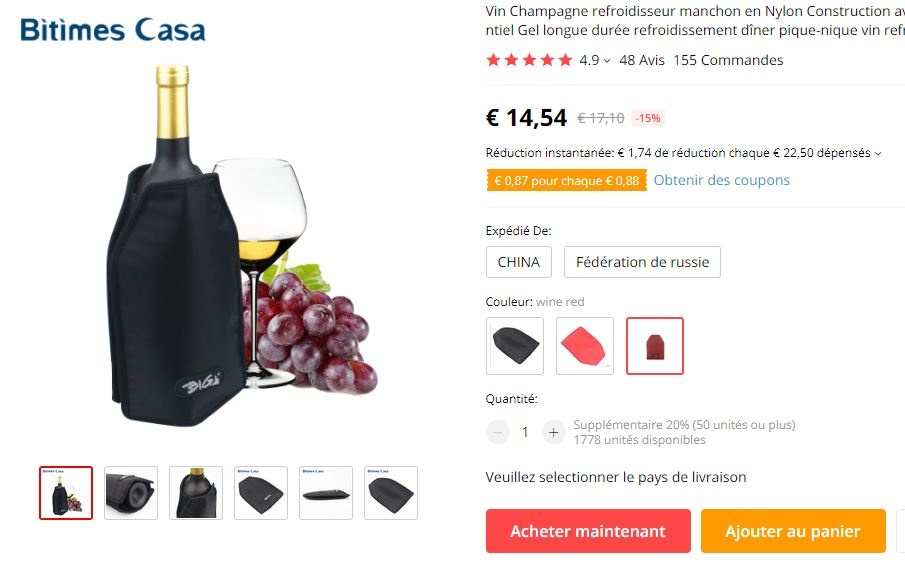Click the Acheter maintenant button

click(588, 531)
